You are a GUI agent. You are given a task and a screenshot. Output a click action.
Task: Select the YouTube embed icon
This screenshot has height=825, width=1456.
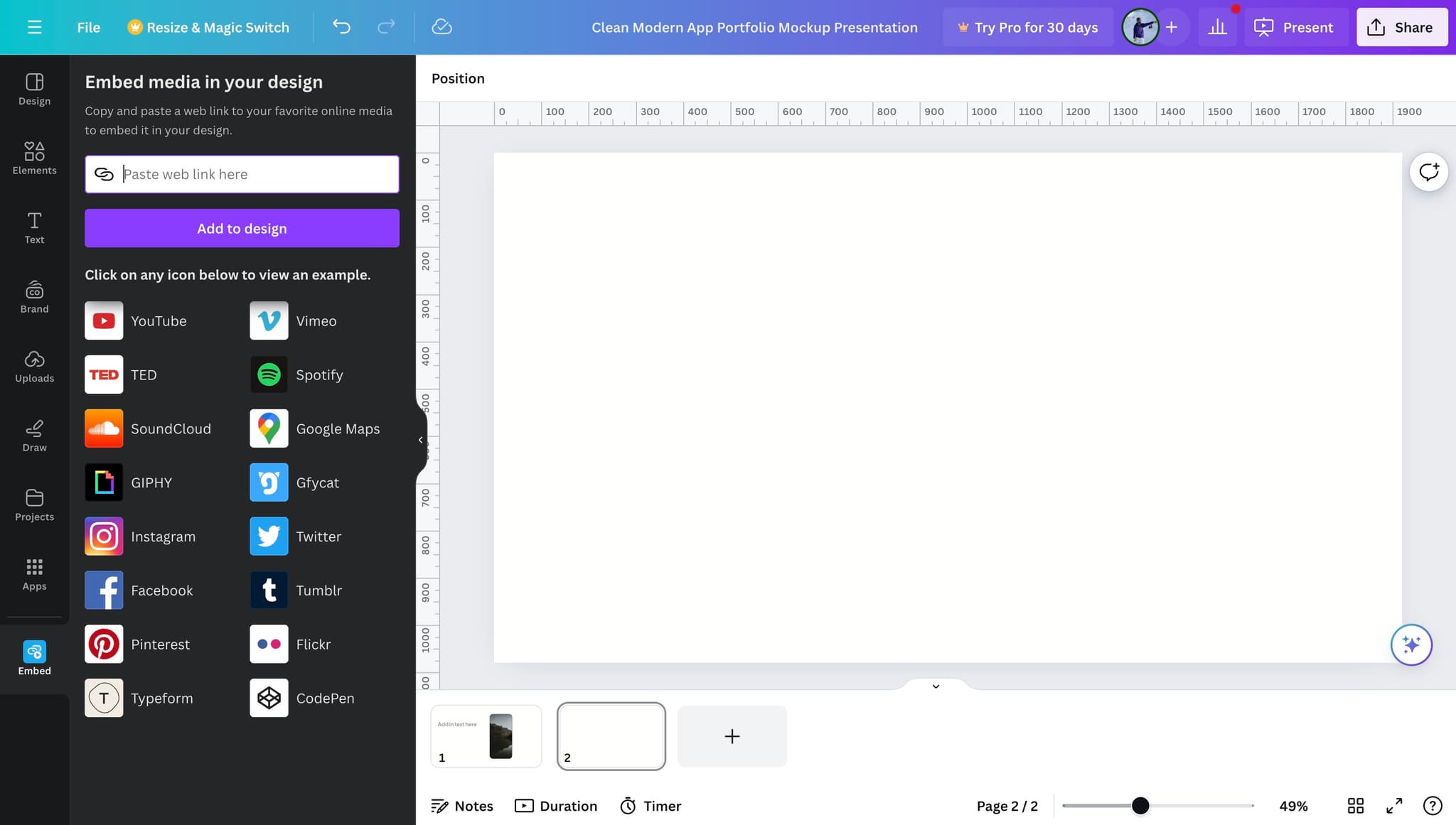pyautogui.click(x=104, y=320)
